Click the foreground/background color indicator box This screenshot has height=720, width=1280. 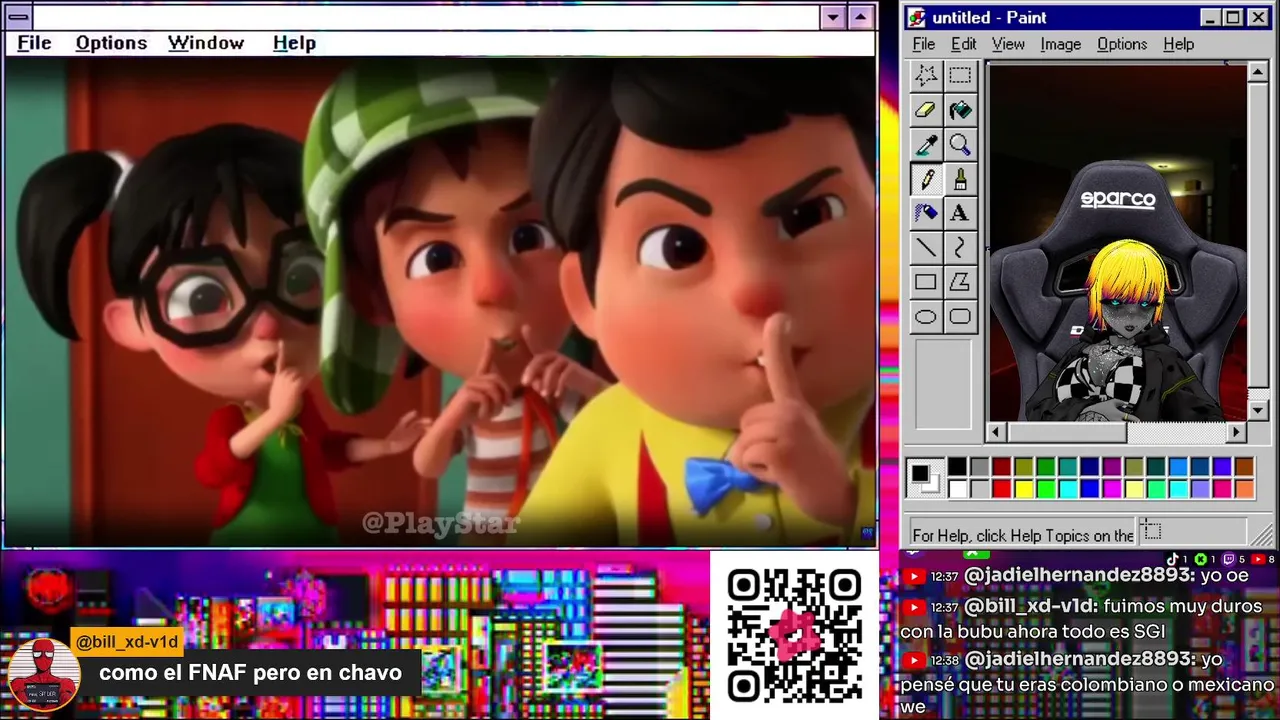coord(925,478)
